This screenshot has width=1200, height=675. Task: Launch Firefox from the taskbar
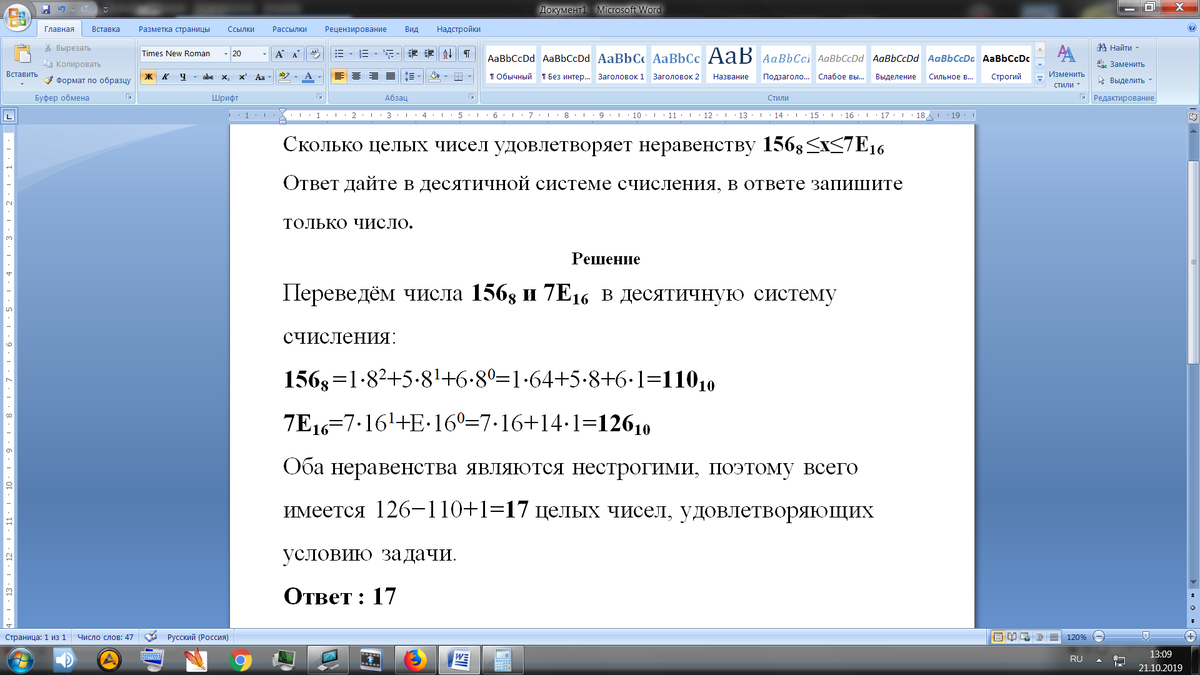pyautogui.click(x=415, y=659)
